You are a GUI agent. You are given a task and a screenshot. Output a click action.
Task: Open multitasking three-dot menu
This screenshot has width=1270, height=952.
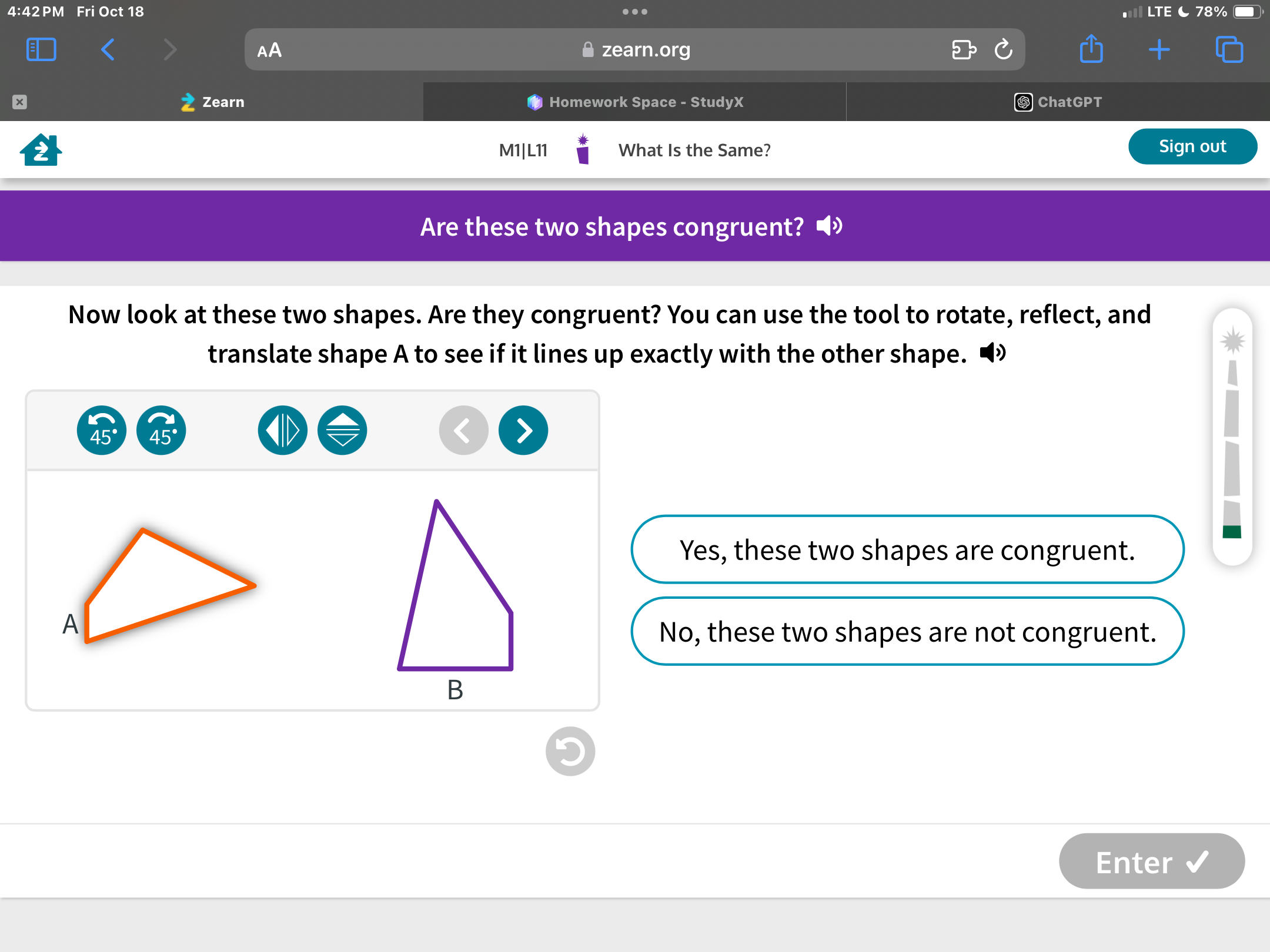635,12
